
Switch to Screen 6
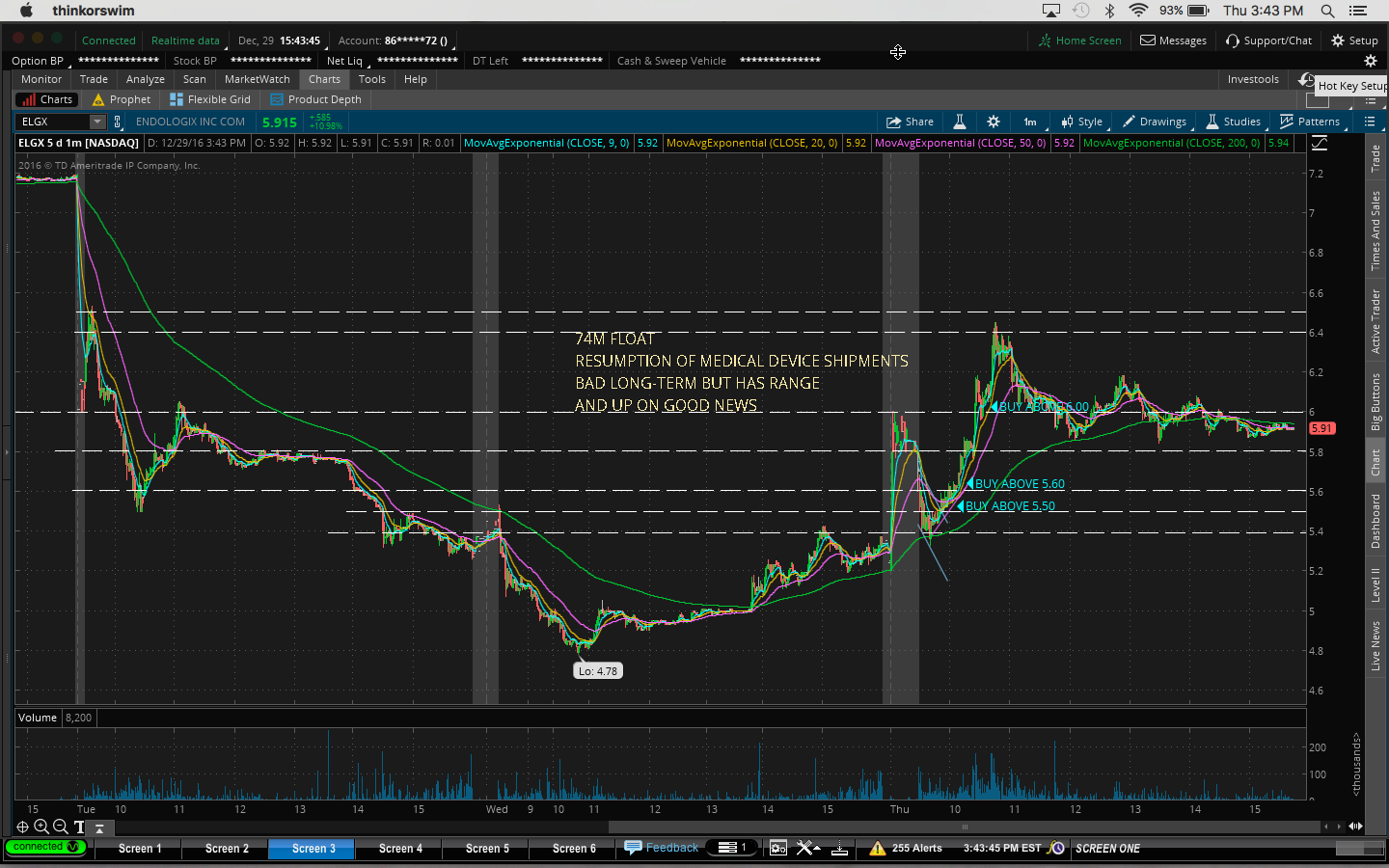574,849
